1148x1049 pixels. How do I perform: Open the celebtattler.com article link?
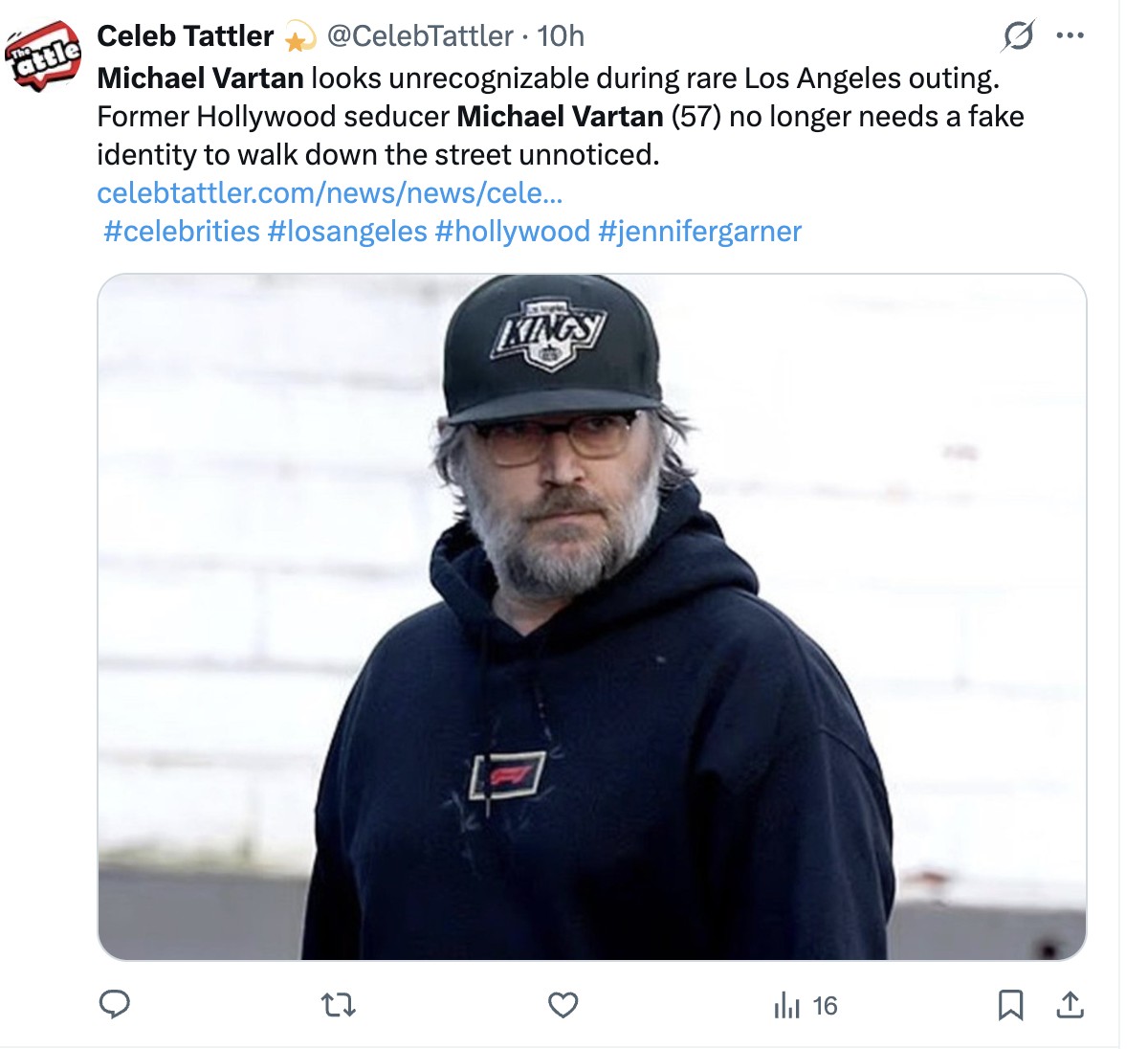(329, 193)
